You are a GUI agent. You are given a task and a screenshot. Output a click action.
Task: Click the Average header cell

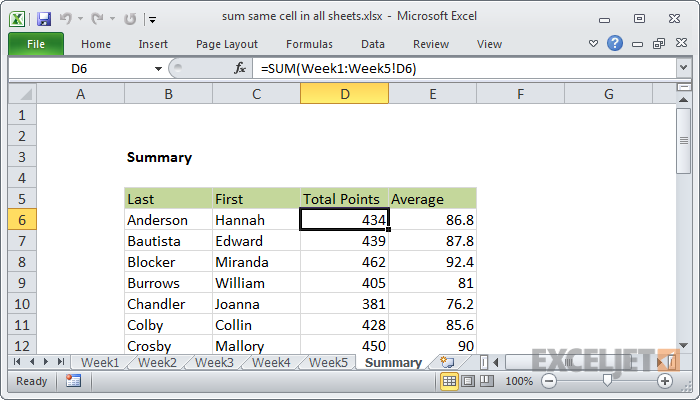(433, 199)
